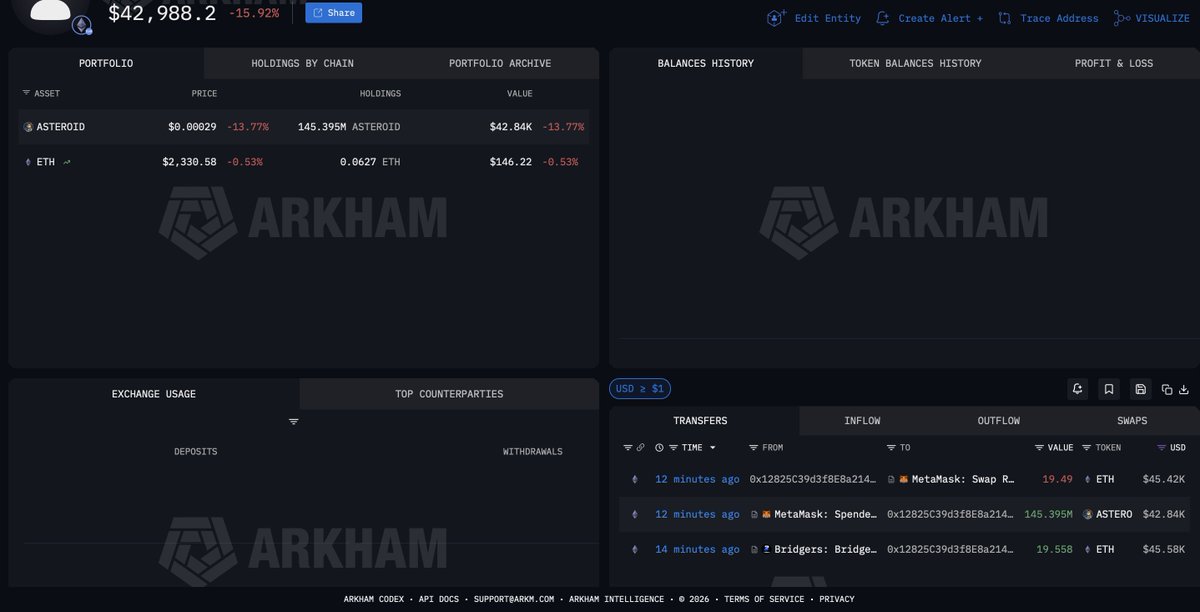Click the alert bell icon above transfers
The image size is (1200, 612).
(x=1077, y=389)
